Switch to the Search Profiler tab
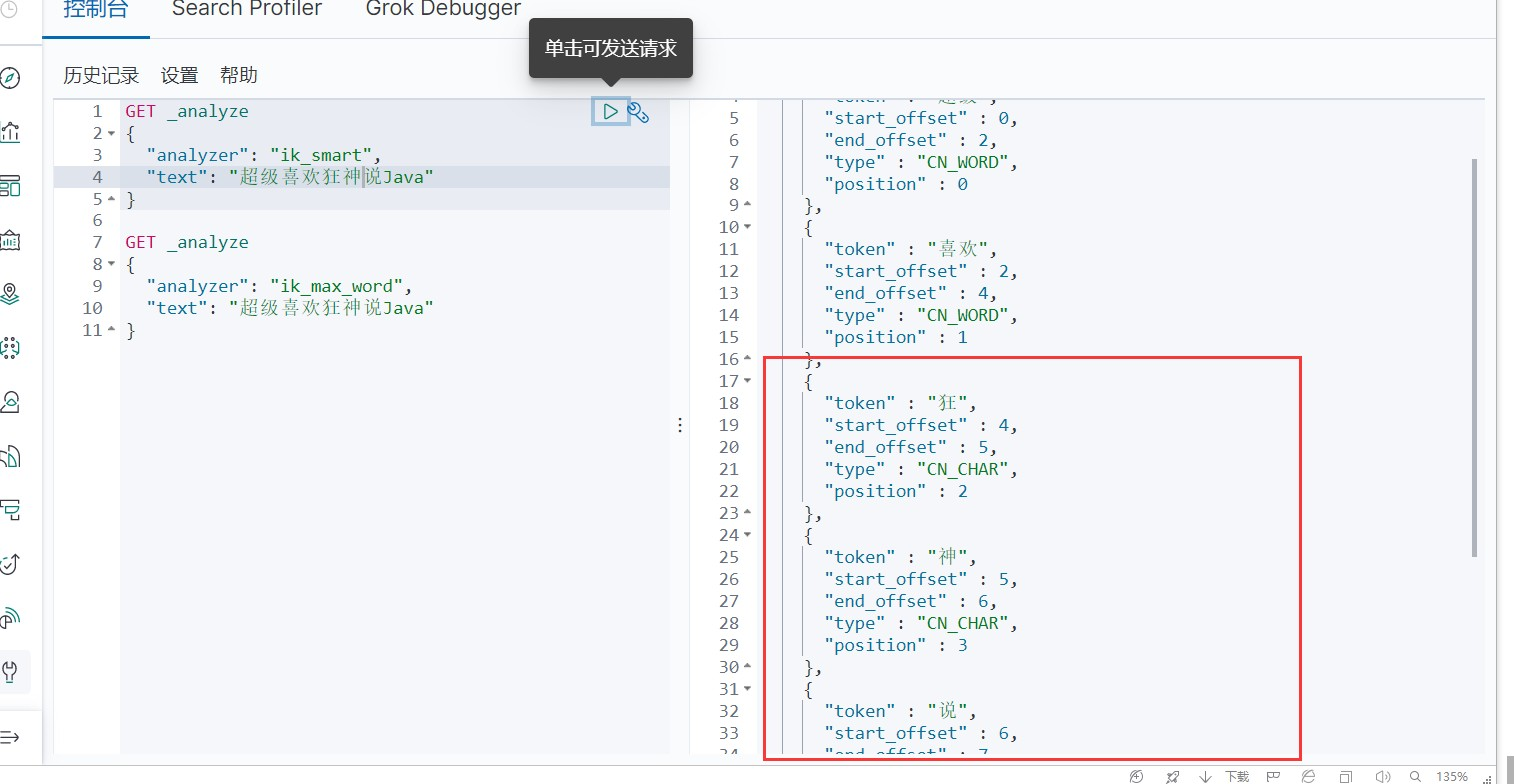Screen dimensions: 1514x784 [x=247, y=10]
